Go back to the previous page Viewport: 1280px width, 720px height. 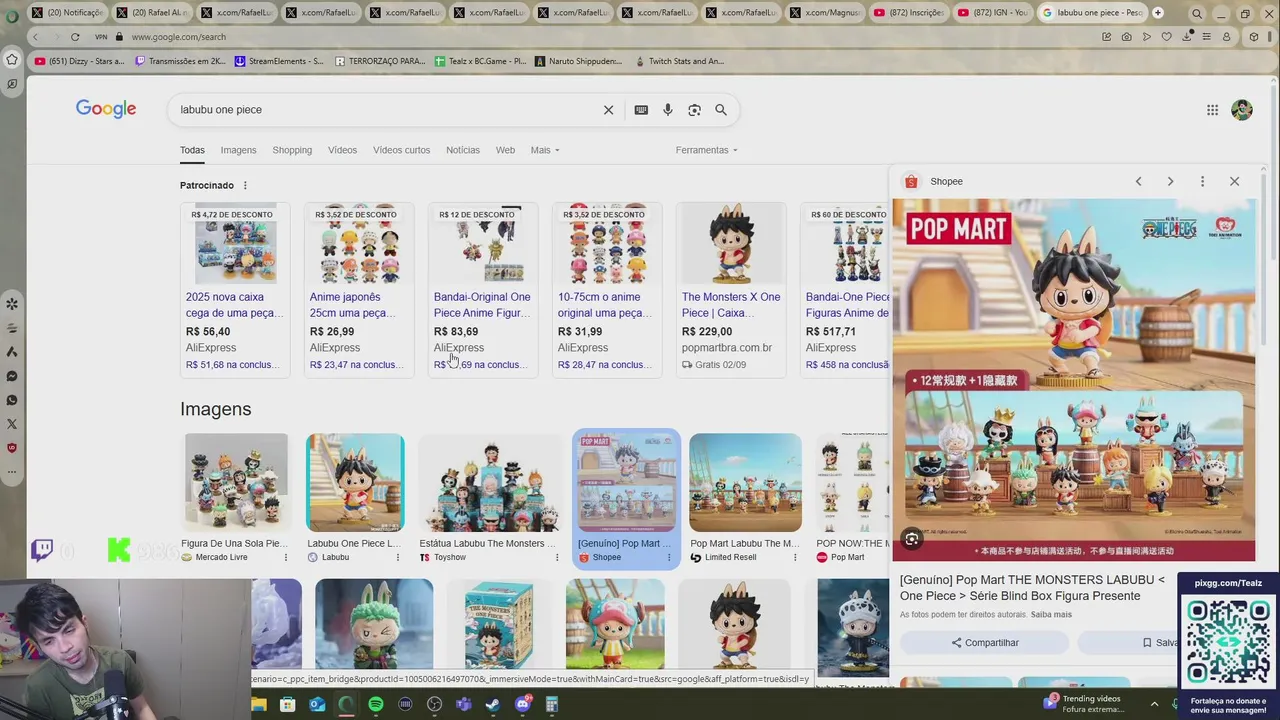click(x=35, y=37)
